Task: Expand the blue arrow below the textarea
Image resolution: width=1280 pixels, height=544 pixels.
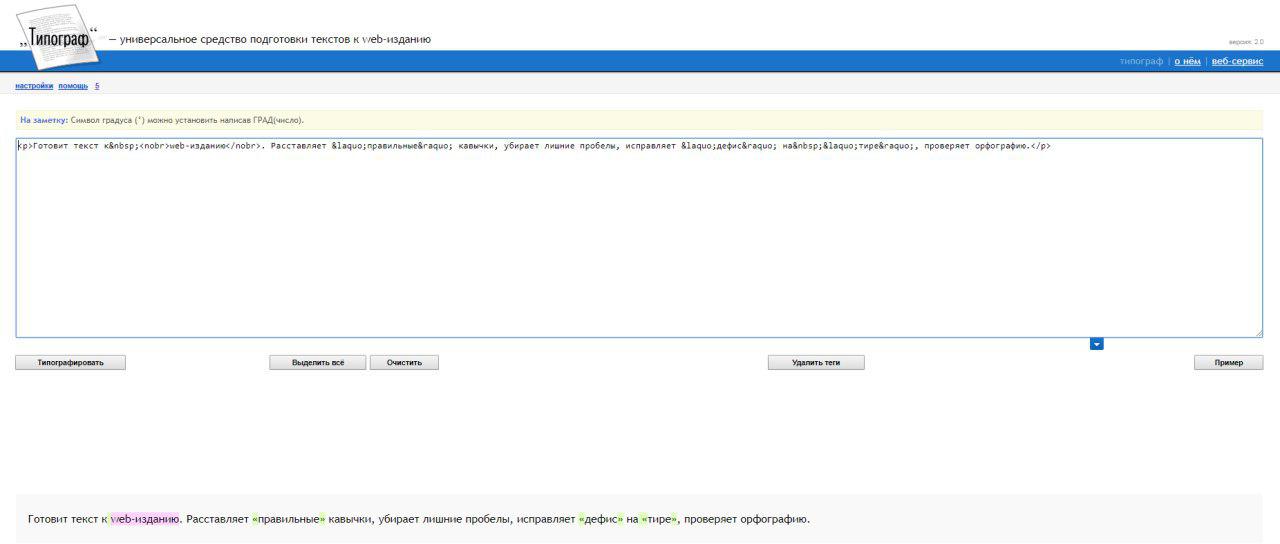Action: click(1096, 344)
